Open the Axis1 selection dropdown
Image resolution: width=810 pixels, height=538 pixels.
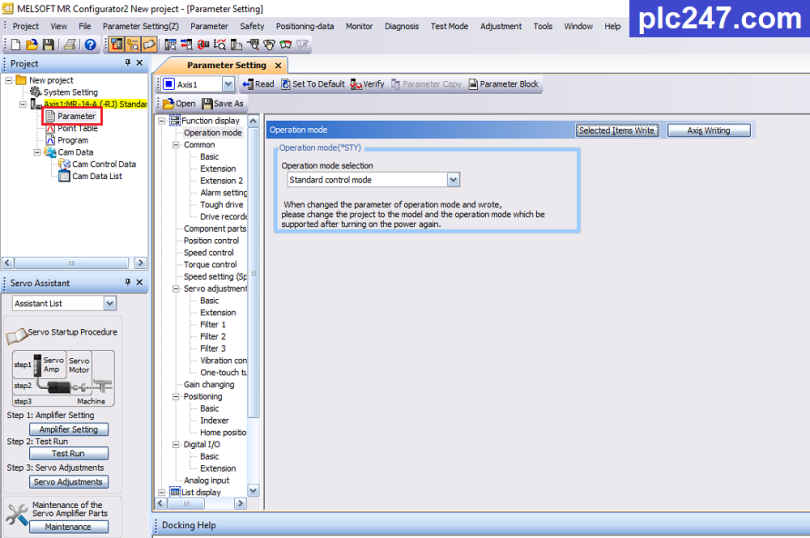[x=228, y=85]
